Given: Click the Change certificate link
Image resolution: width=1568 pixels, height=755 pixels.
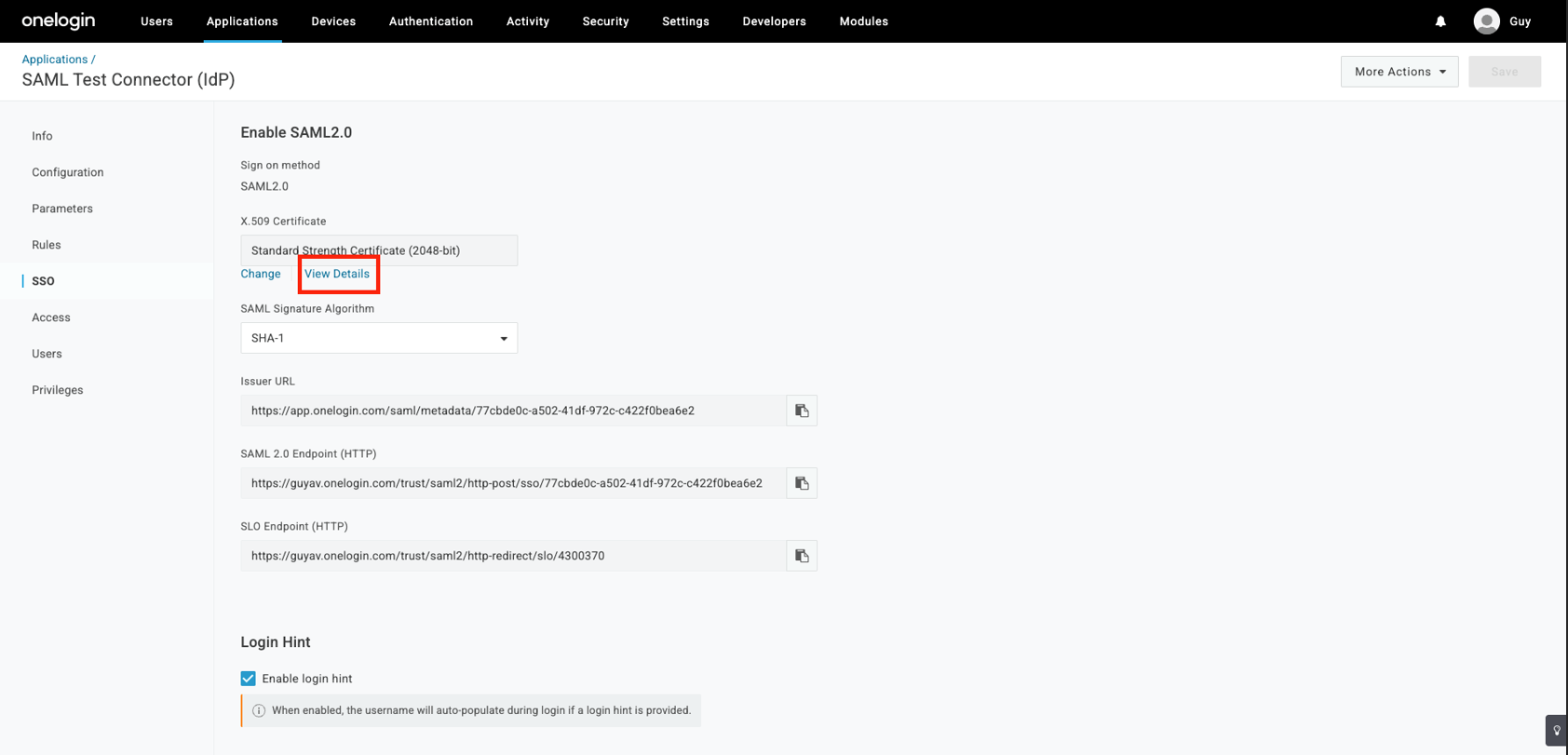Looking at the screenshot, I should tap(261, 274).
